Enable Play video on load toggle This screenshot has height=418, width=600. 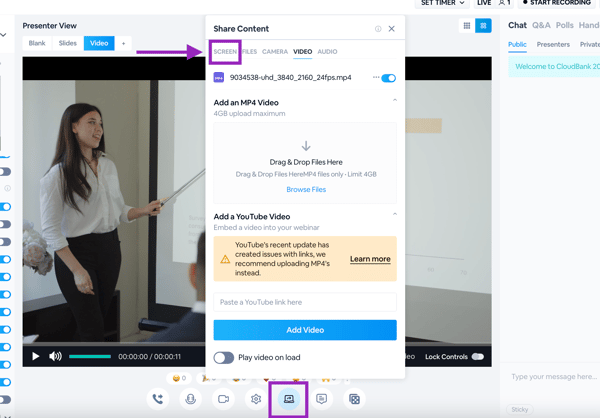click(223, 358)
